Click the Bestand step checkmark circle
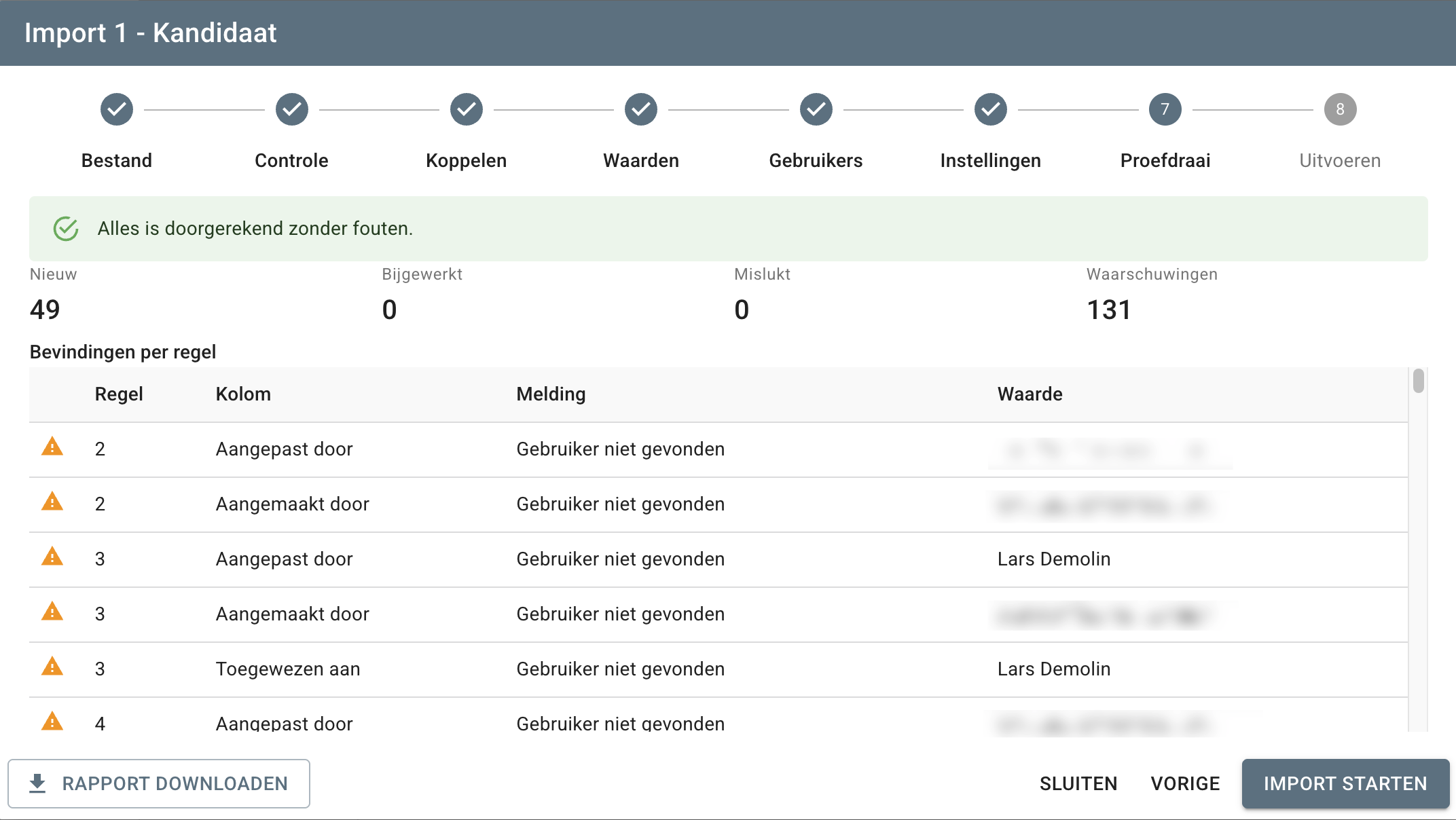1456x820 pixels. point(117,109)
